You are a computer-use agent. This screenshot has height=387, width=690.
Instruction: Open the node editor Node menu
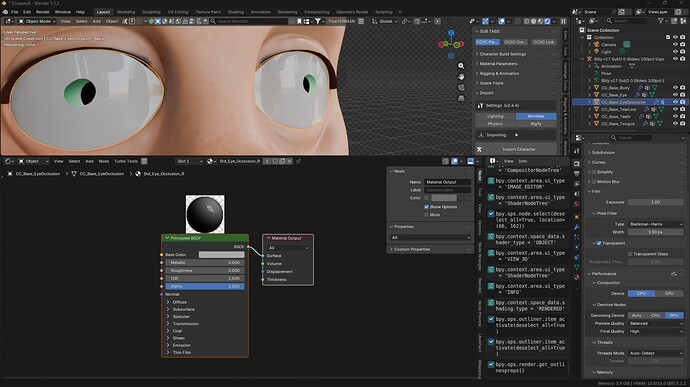[104, 161]
